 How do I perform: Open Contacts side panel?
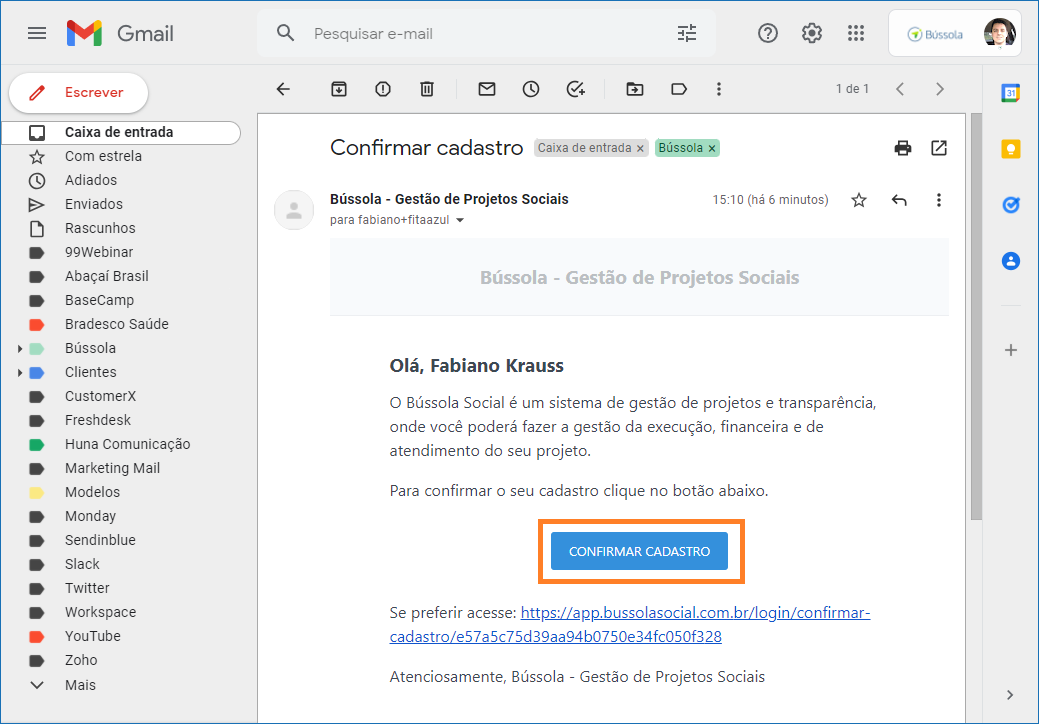1011,261
